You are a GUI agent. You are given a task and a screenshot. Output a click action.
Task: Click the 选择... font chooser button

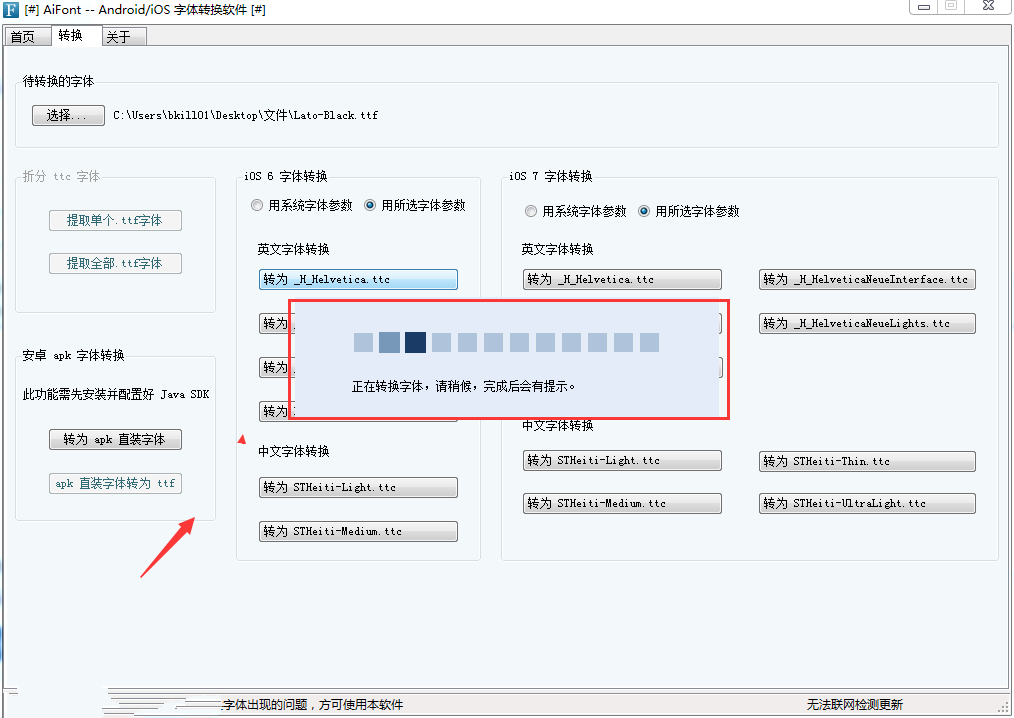tap(68, 115)
